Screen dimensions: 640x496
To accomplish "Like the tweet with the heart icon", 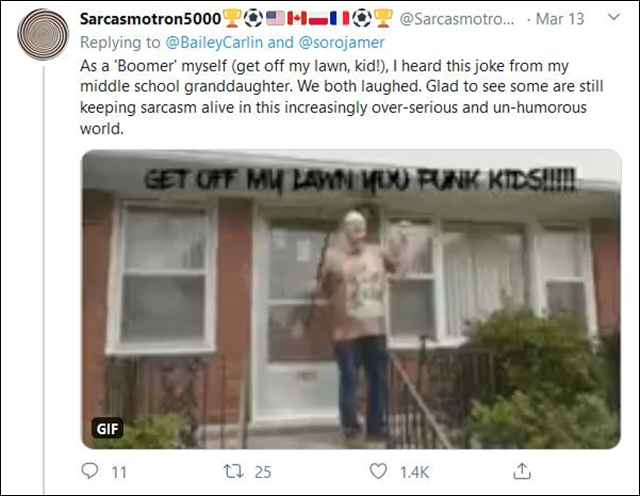I will tap(378, 471).
